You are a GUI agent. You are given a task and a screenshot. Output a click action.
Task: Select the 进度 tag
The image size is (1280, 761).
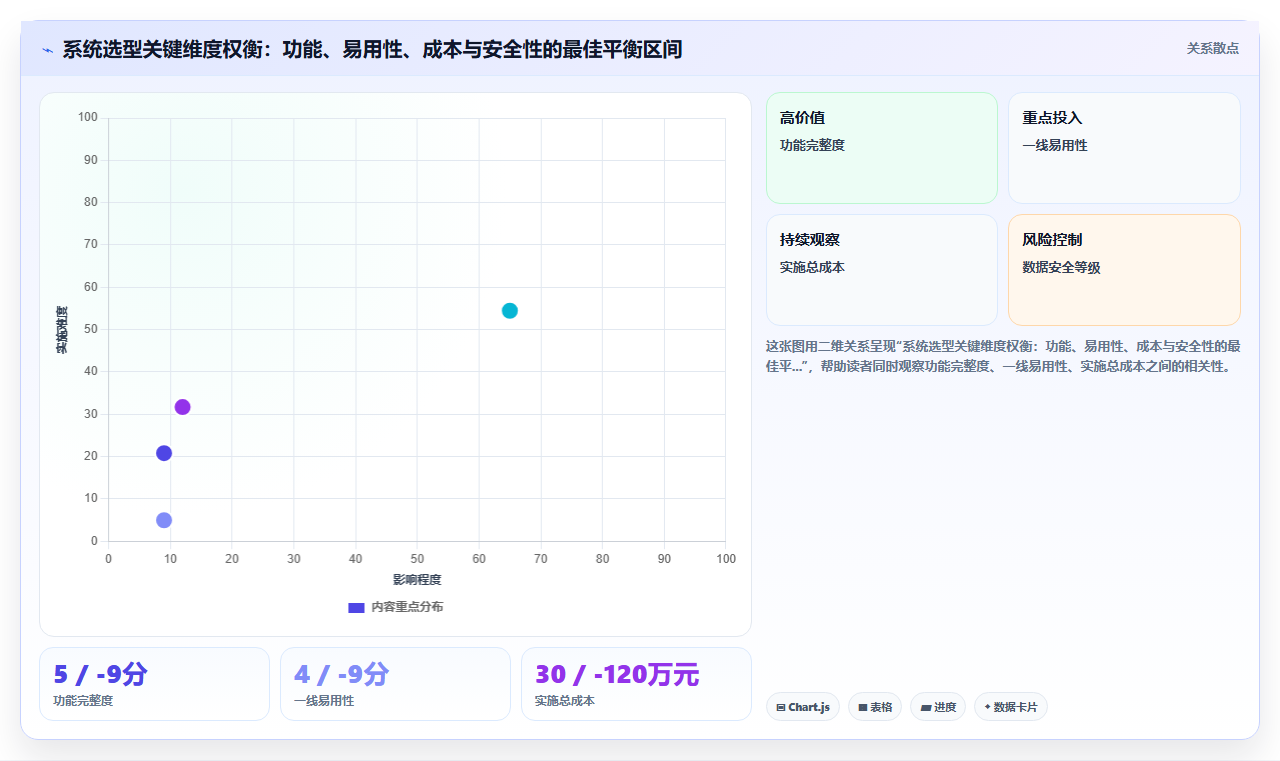pyautogui.click(x=938, y=707)
